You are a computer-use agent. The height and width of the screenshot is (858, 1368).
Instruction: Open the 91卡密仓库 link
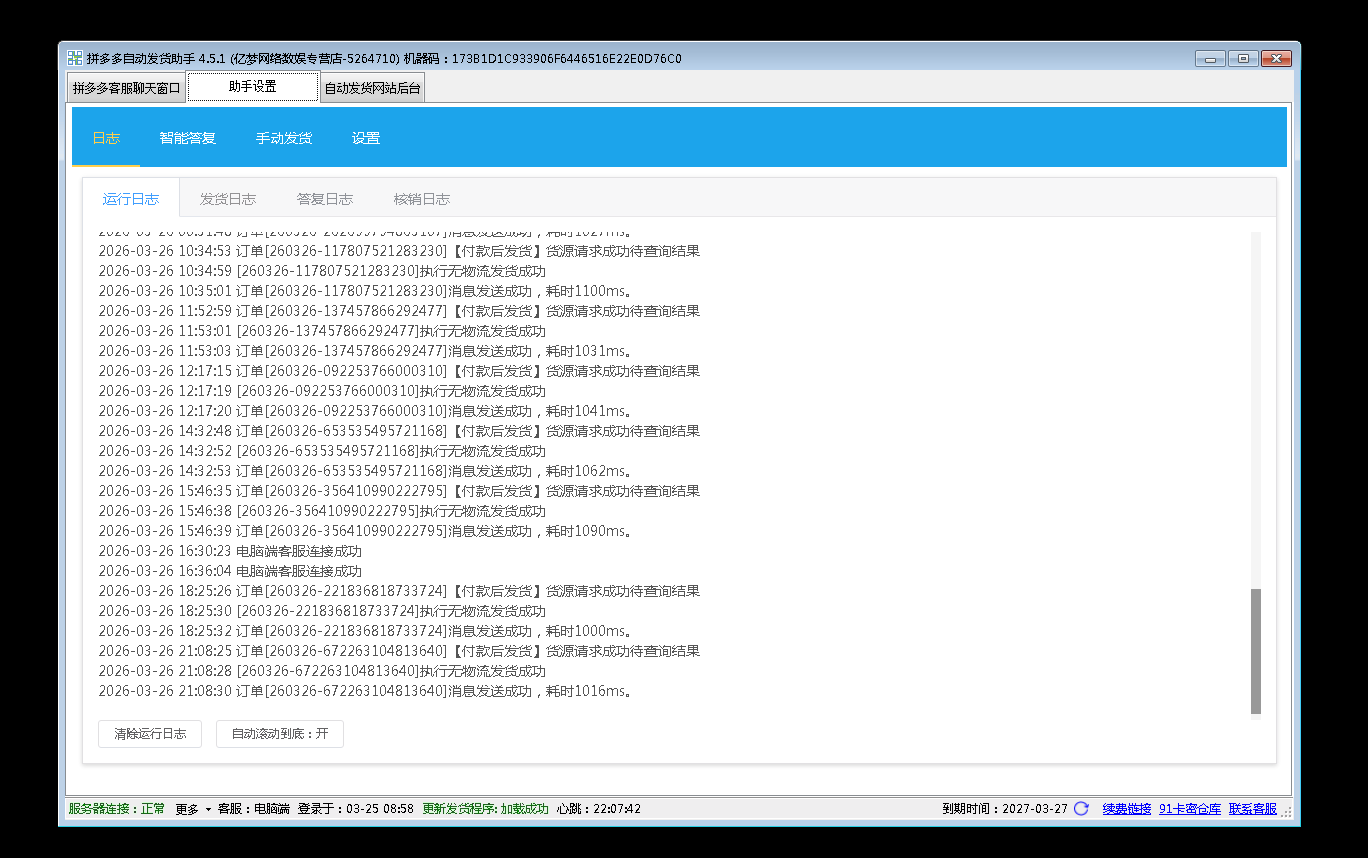tap(1190, 808)
